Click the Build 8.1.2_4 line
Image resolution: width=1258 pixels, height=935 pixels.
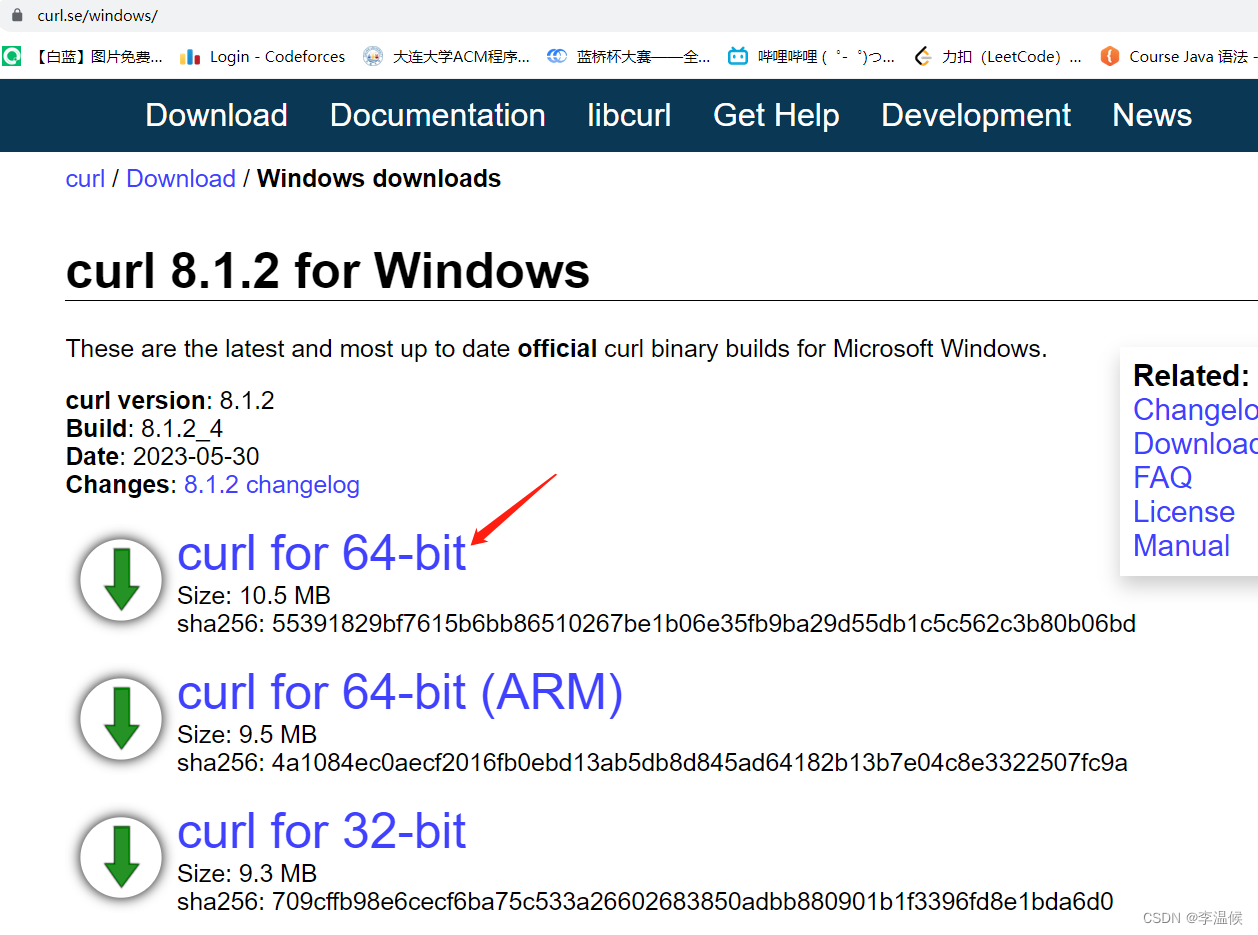pyautogui.click(x=145, y=429)
